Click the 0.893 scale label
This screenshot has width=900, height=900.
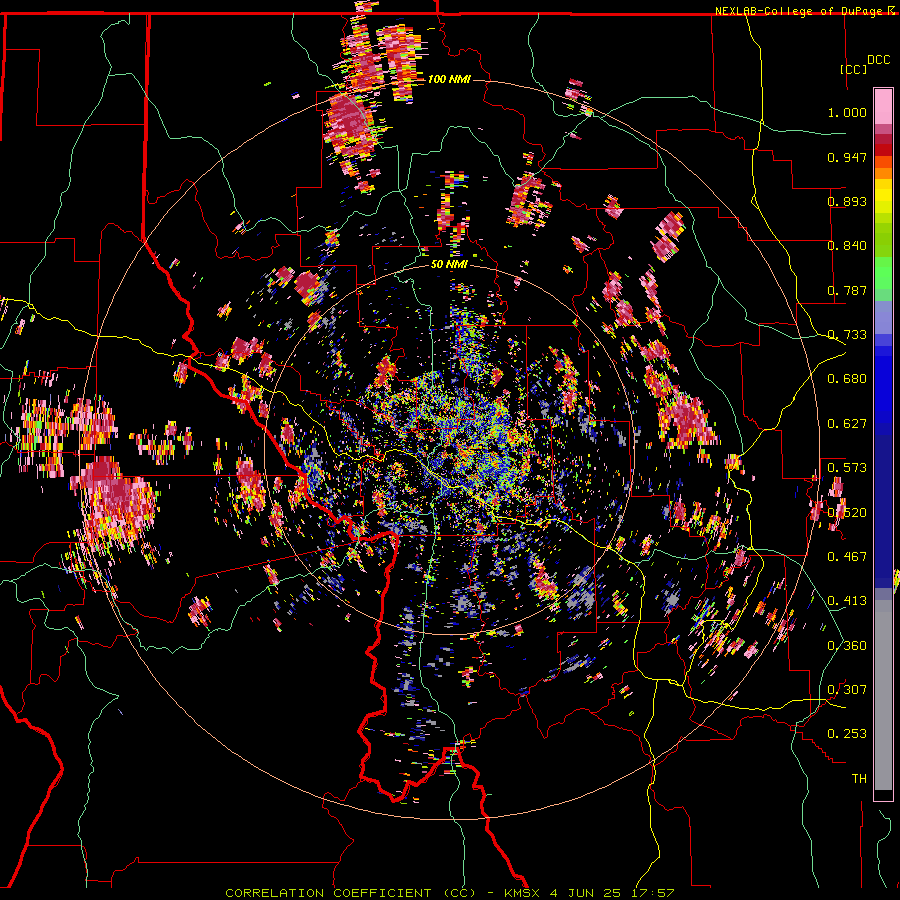click(847, 201)
